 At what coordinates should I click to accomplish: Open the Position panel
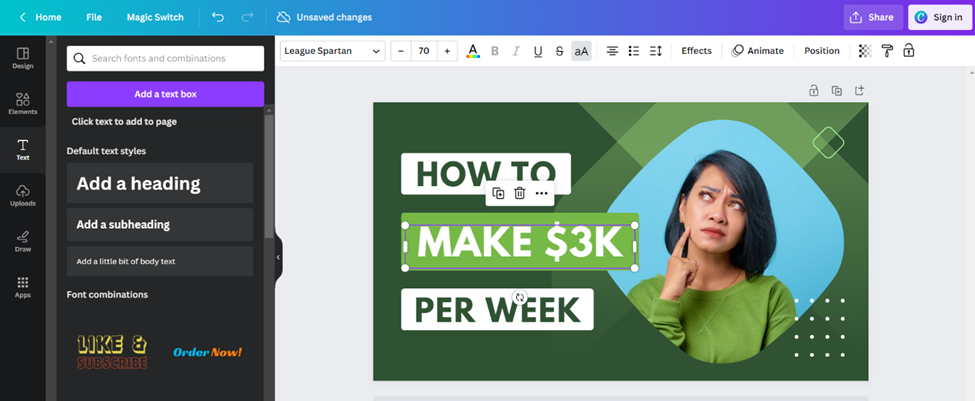(822, 51)
